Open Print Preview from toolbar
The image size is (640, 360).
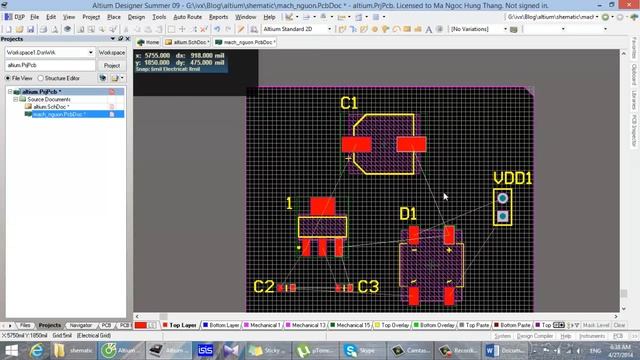pyautogui.click(x=54, y=29)
